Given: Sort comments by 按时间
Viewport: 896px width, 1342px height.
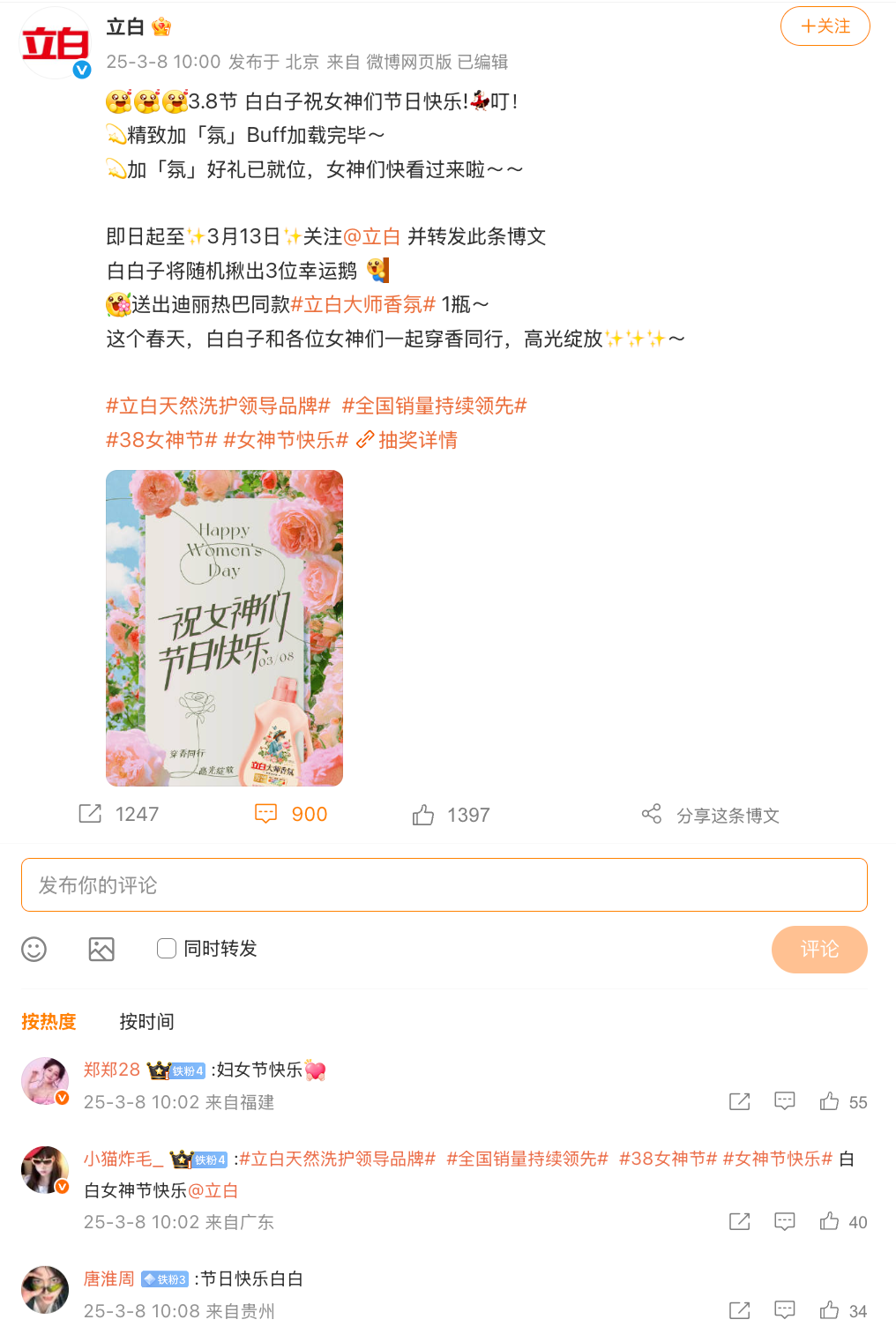Looking at the screenshot, I should click(146, 1021).
